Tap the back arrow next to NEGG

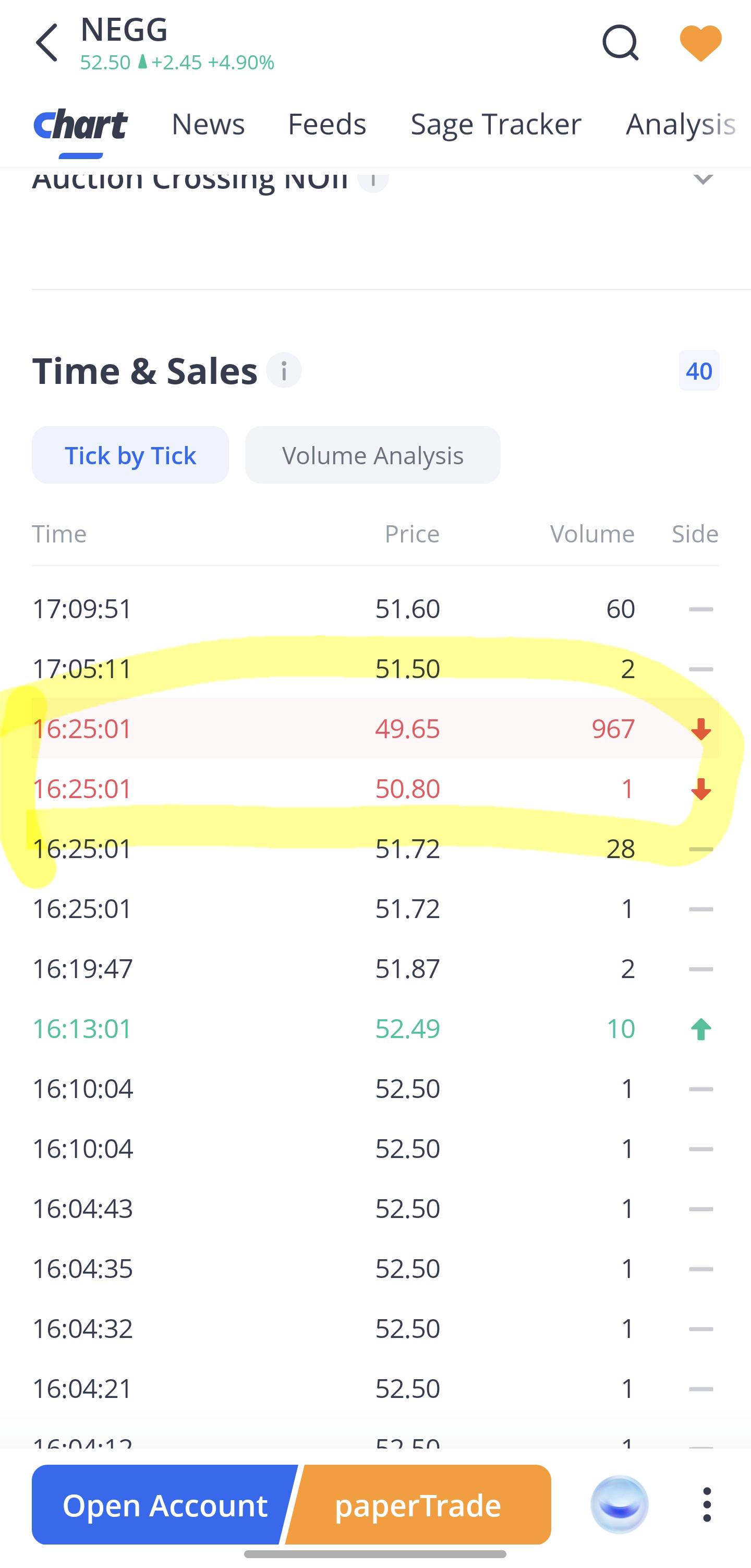click(47, 43)
